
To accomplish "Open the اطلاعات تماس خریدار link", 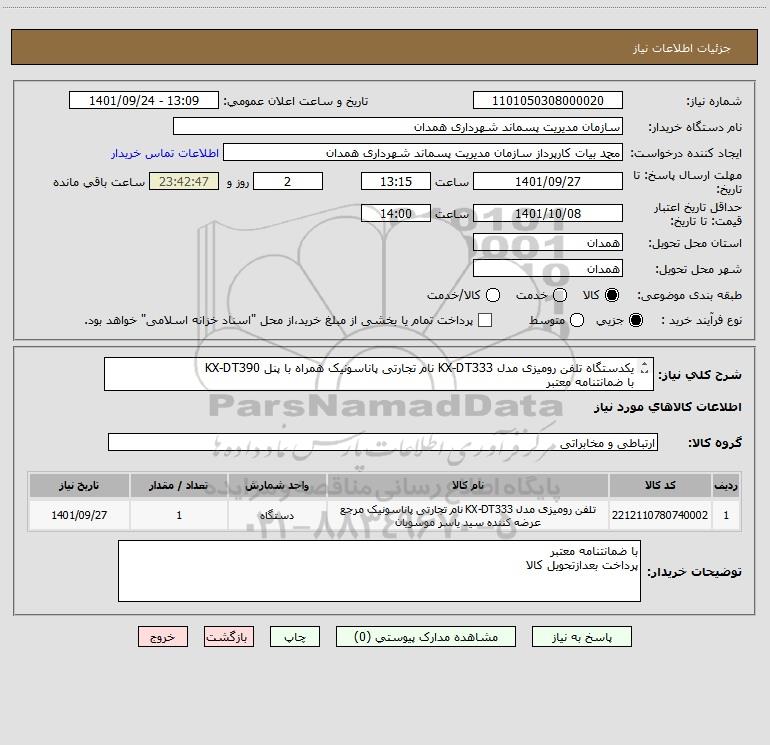I will click(x=165, y=153).
